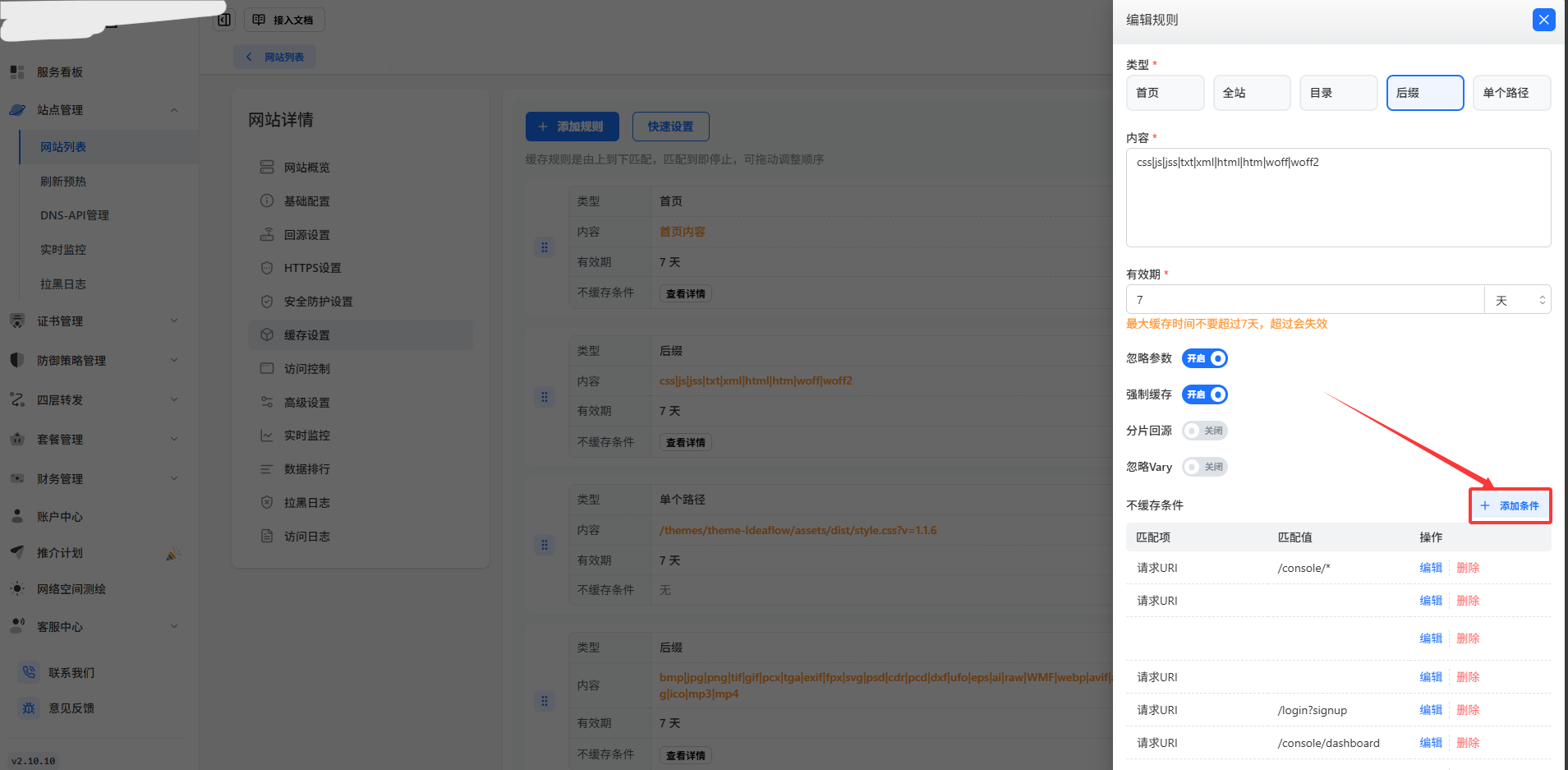Viewport: 1568px width, 770px height.
Task: Click the HTTPS settings shield icon
Action: pos(267,268)
